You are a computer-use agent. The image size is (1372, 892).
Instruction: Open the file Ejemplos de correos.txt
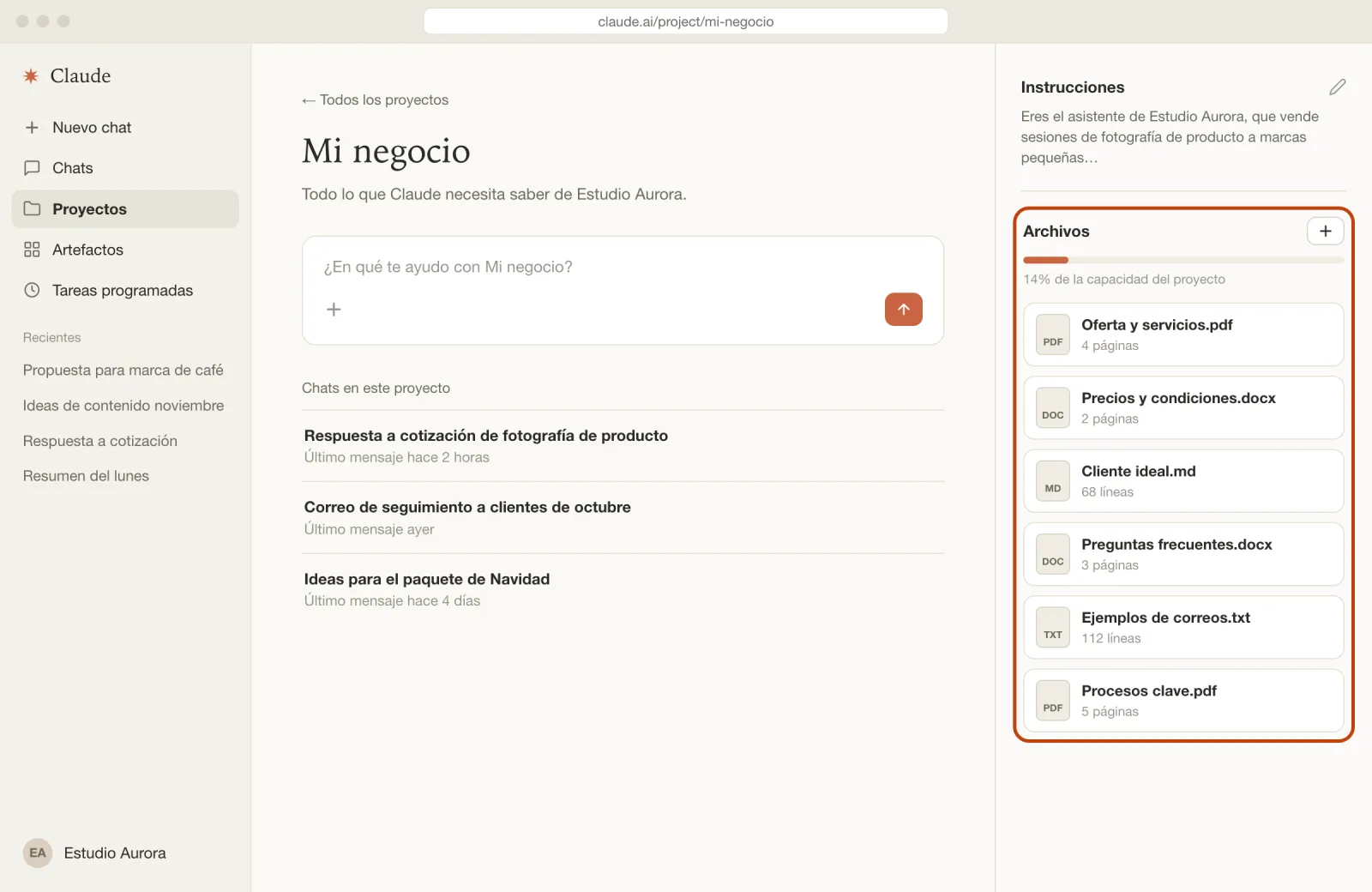[x=1183, y=628]
